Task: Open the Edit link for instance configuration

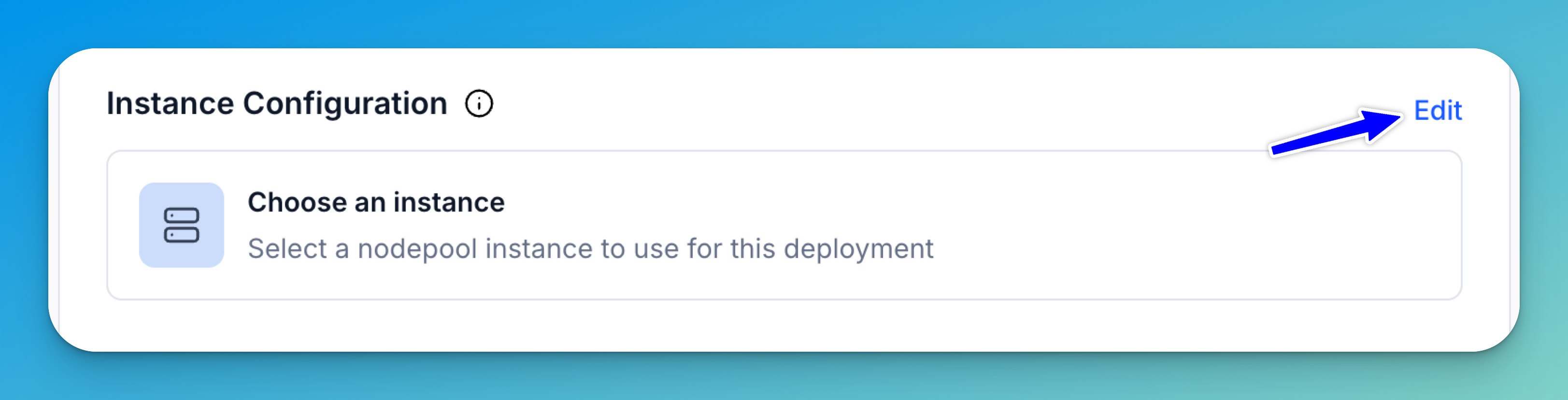Action: click(1437, 110)
